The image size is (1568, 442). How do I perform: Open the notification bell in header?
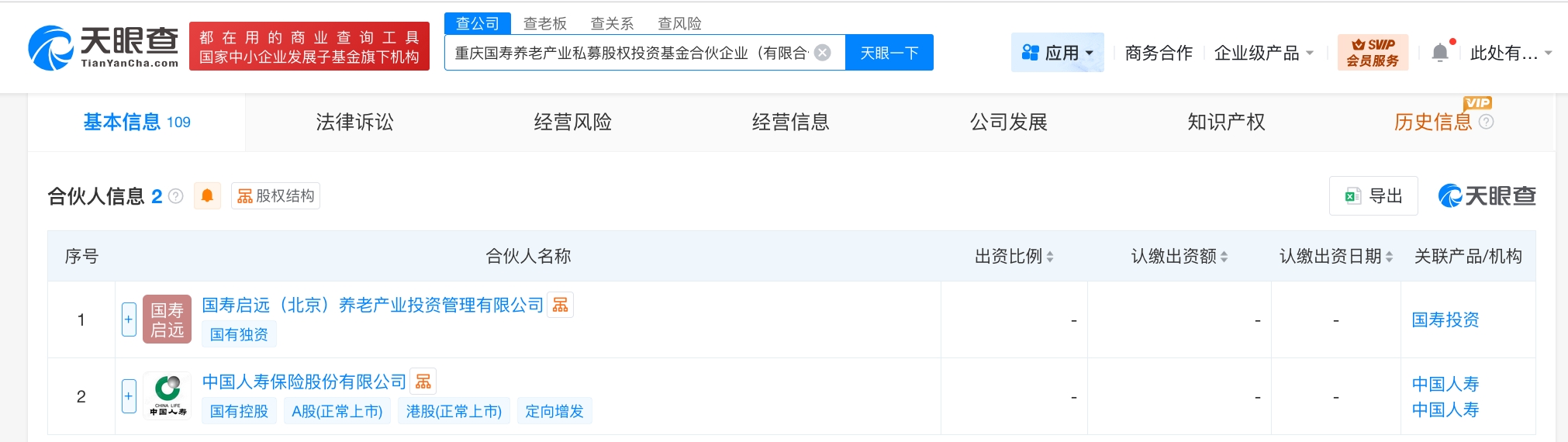[1440, 53]
